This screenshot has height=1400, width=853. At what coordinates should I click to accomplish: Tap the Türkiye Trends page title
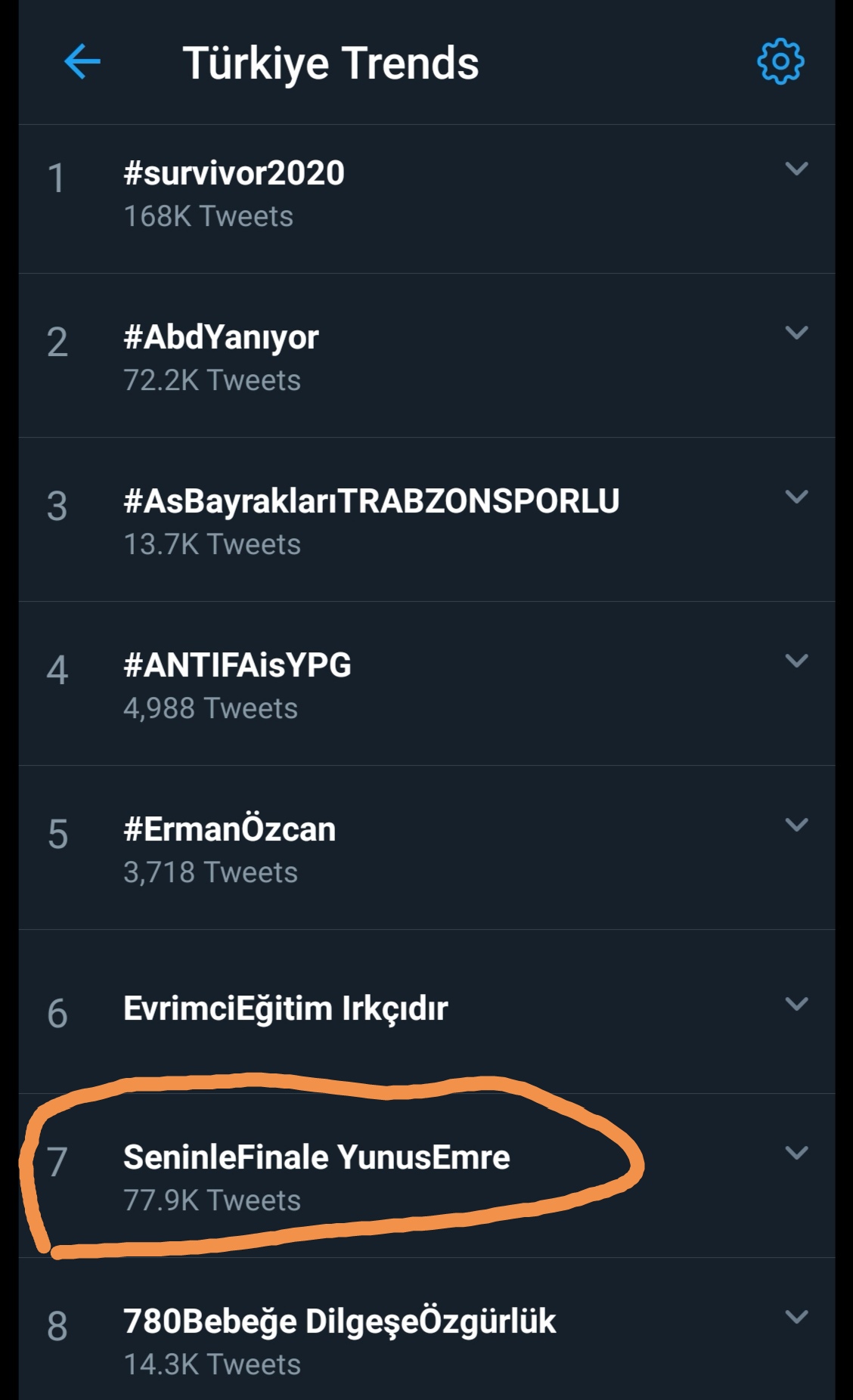click(x=330, y=63)
